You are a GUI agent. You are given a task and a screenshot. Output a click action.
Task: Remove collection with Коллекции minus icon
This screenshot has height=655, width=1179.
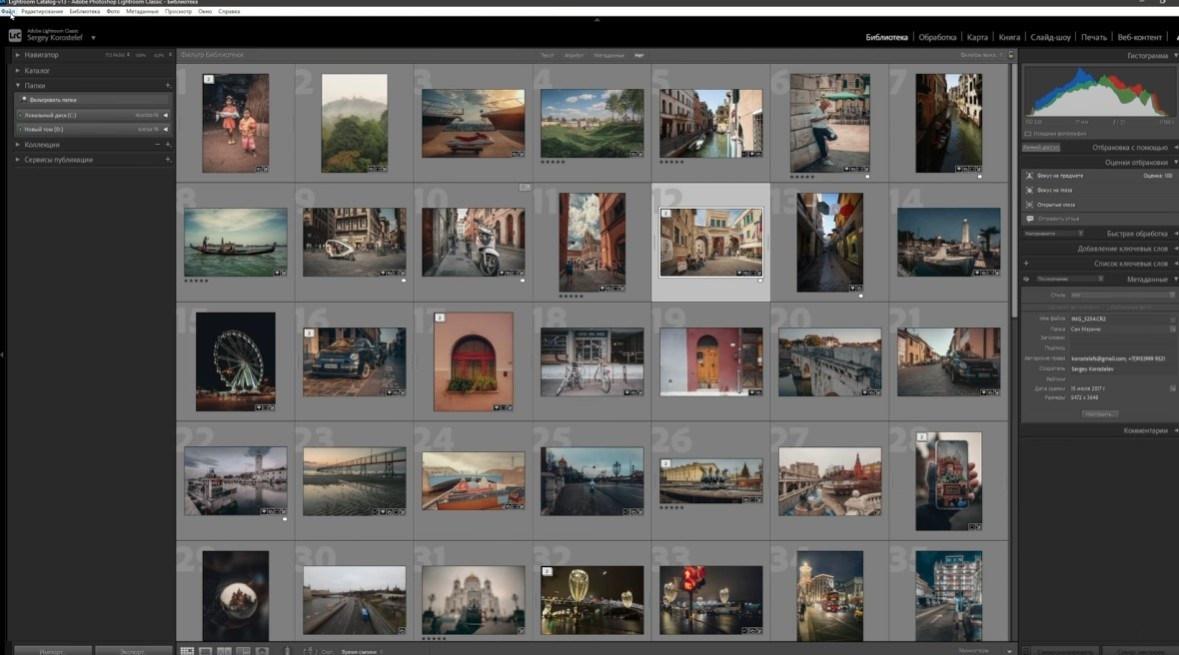(157, 144)
